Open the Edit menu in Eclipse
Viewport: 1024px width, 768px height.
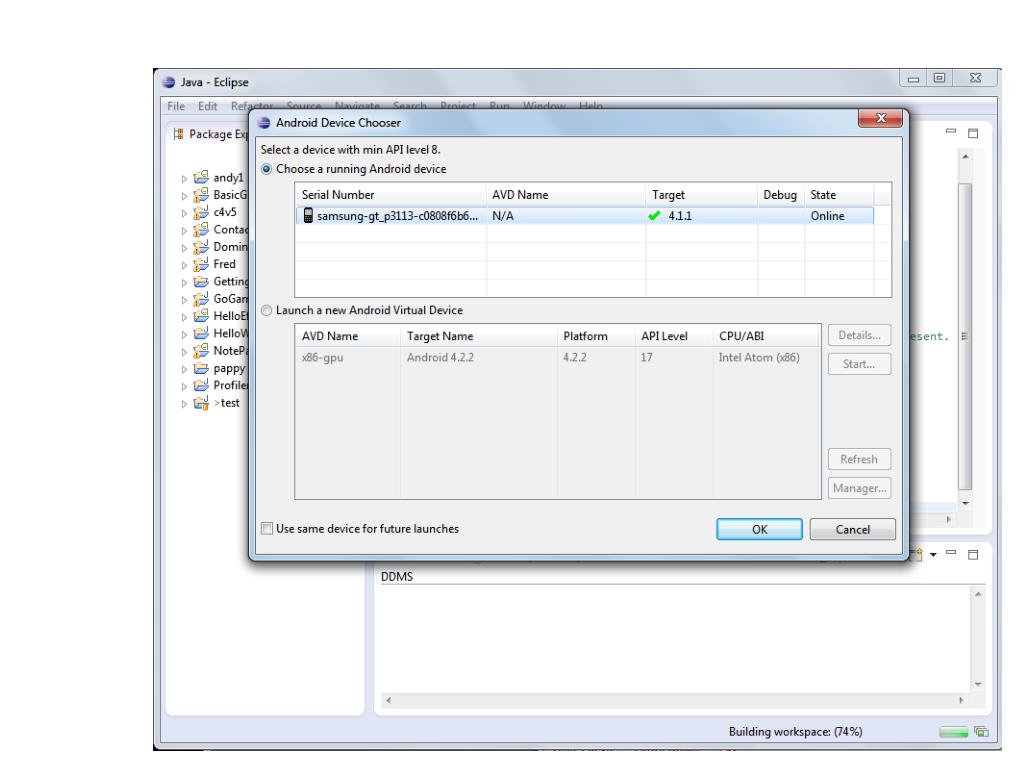click(x=208, y=106)
